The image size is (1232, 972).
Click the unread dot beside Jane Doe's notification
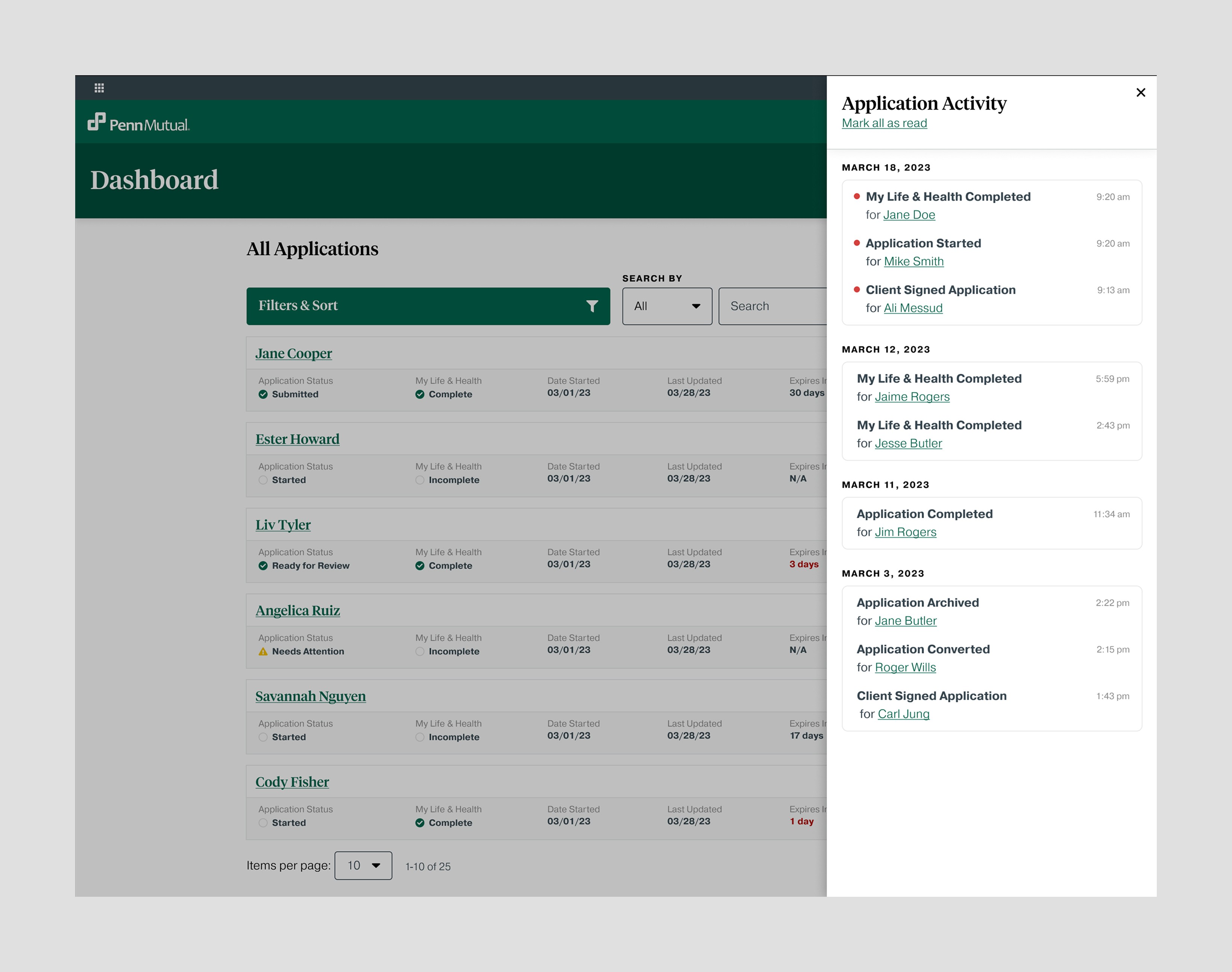tap(857, 196)
